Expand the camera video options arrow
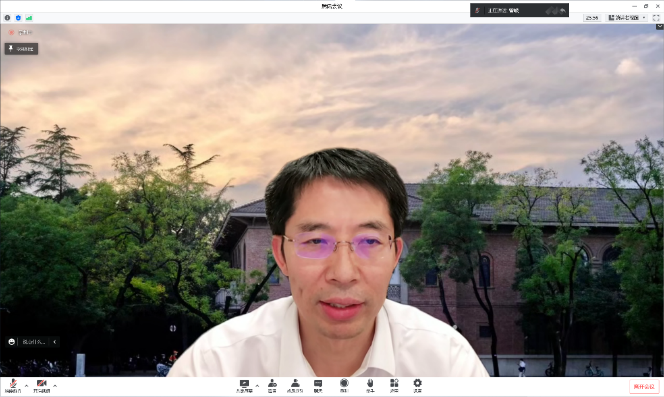Viewport: 664px width, 397px height. [x=55, y=386]
